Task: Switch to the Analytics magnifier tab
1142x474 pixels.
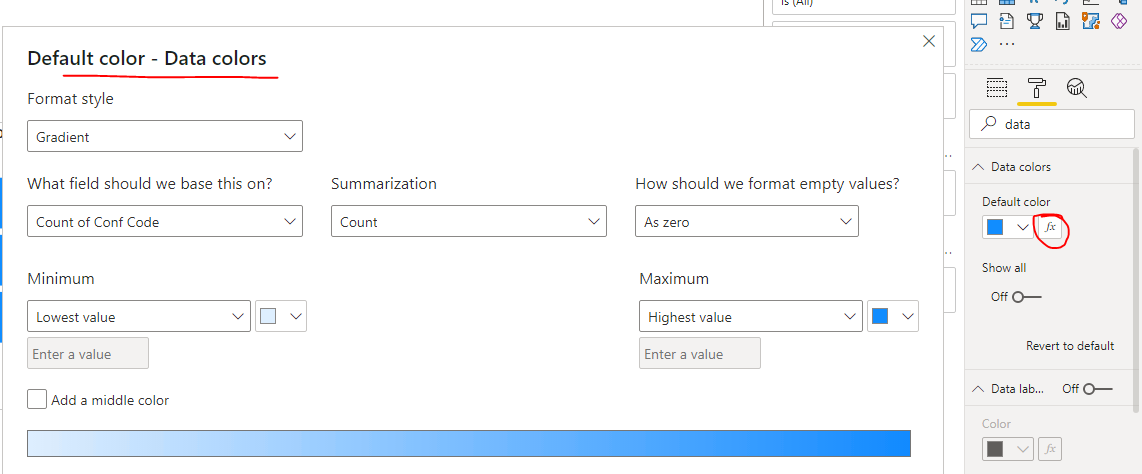Action: pyautogui.click(x=1076, y=88)
